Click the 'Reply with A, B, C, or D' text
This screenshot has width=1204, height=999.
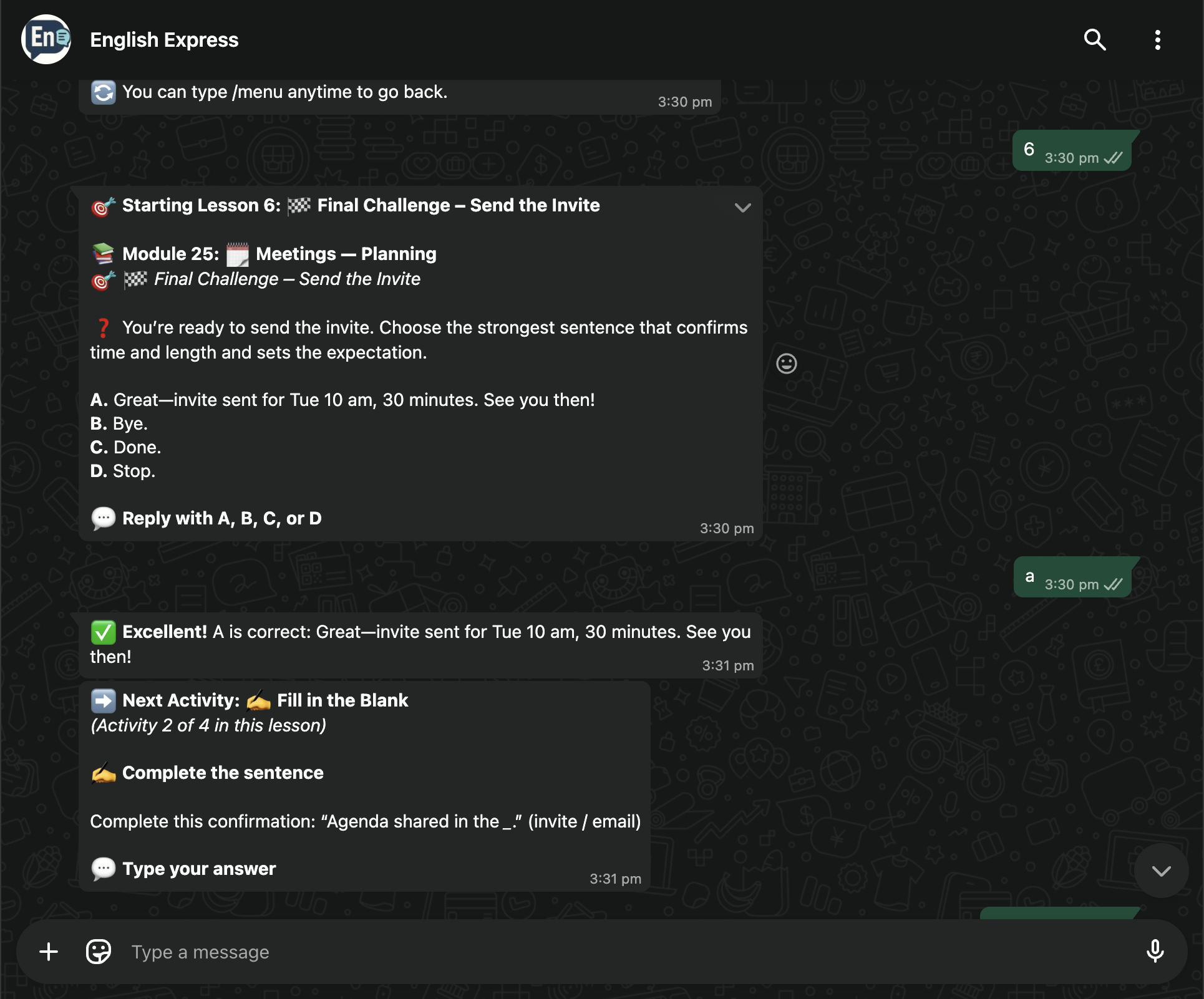click(221, 518)
